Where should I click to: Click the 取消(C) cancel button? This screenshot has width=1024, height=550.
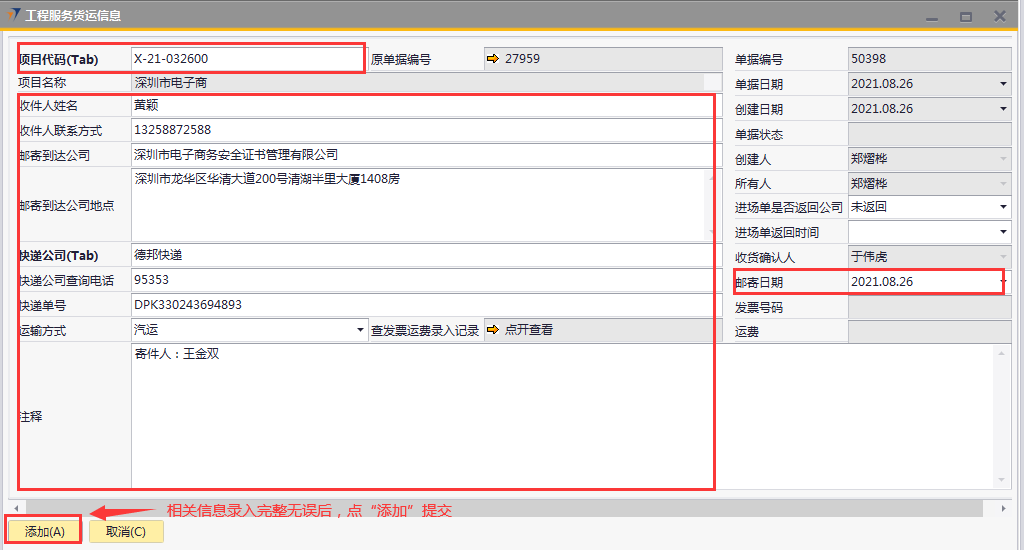click(126, 532)
